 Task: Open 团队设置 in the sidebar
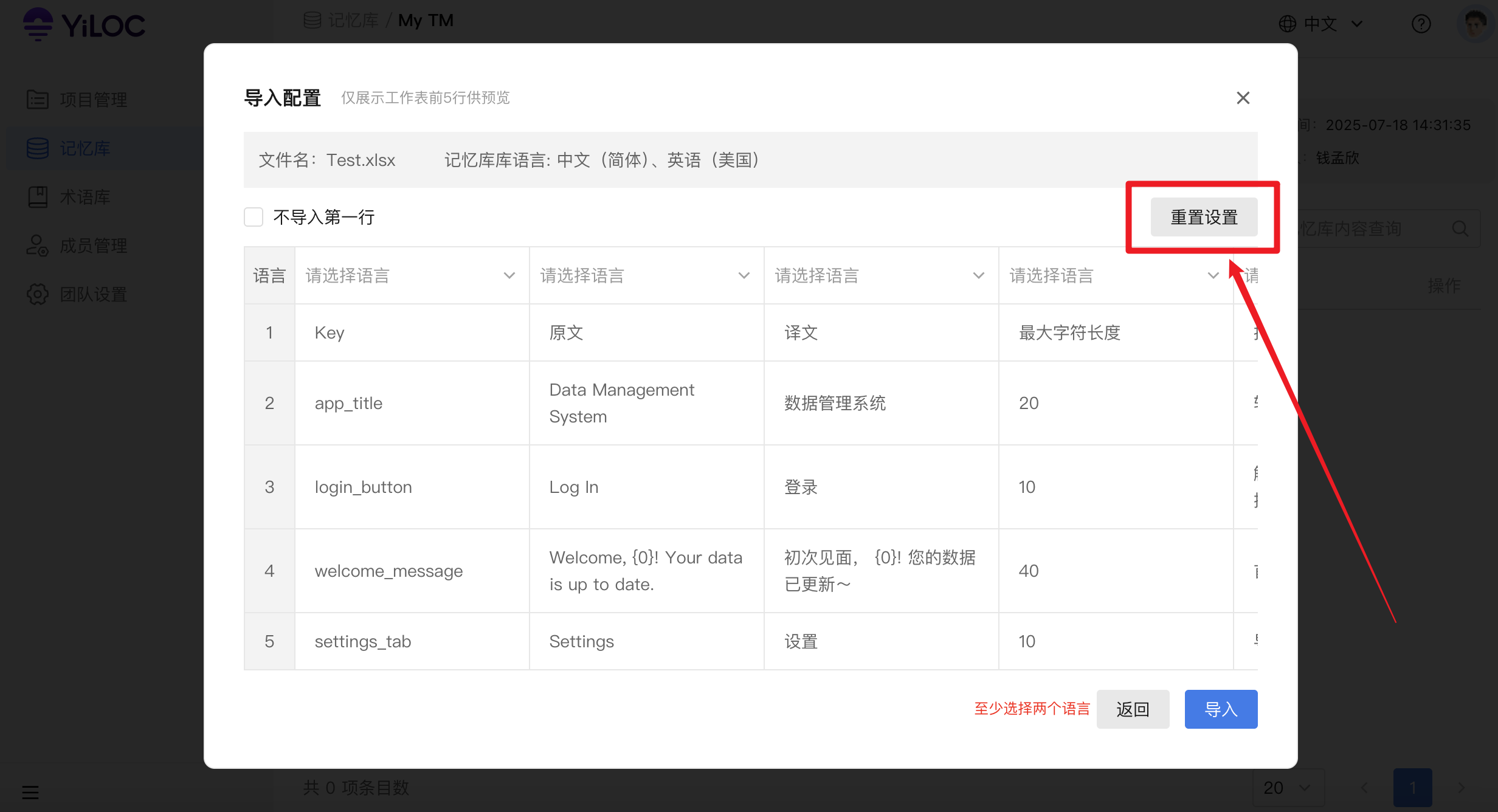(94, 294)
